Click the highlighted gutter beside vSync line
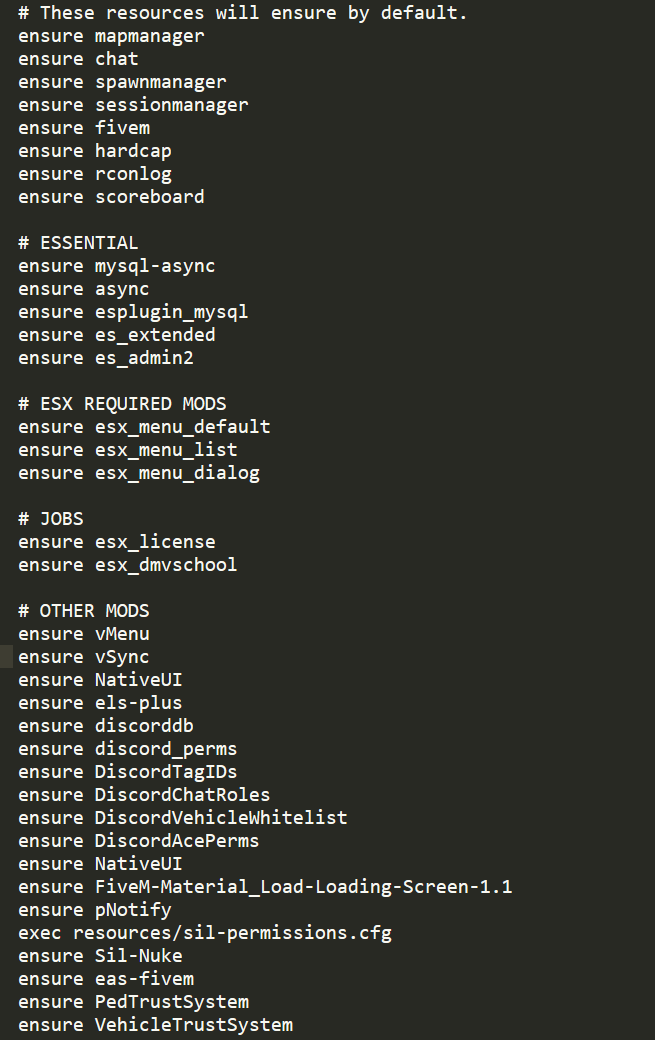Viewport: 655px width, 1040px height. pos(7,657)
